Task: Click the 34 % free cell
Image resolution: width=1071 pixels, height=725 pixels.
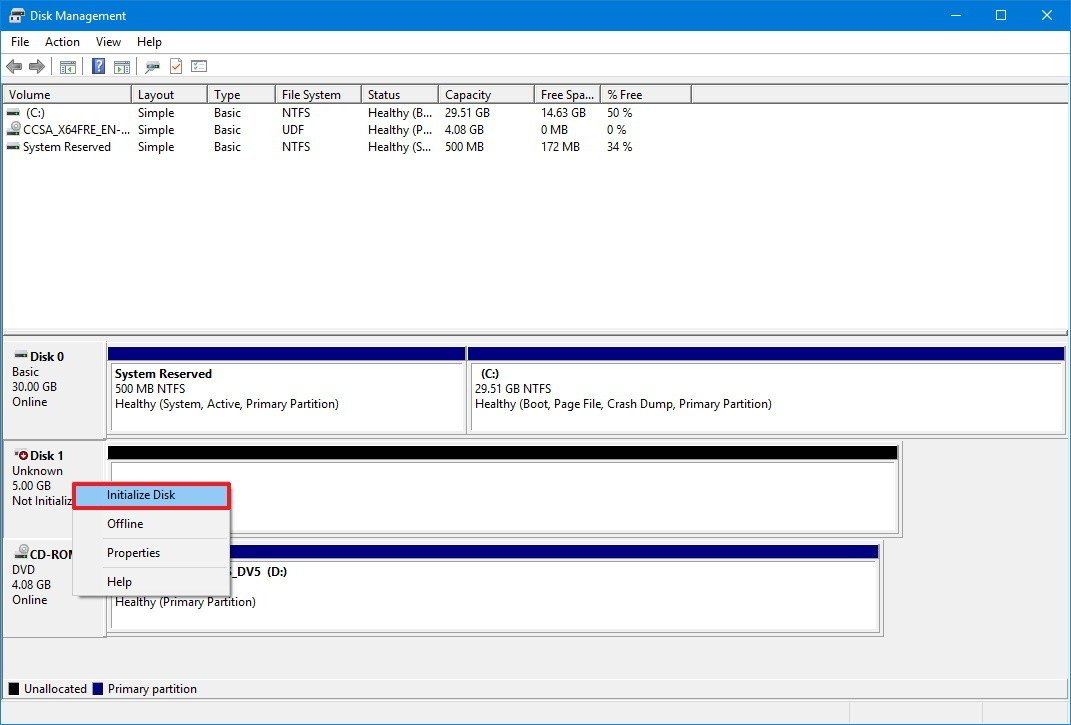Action: point(620,147)
